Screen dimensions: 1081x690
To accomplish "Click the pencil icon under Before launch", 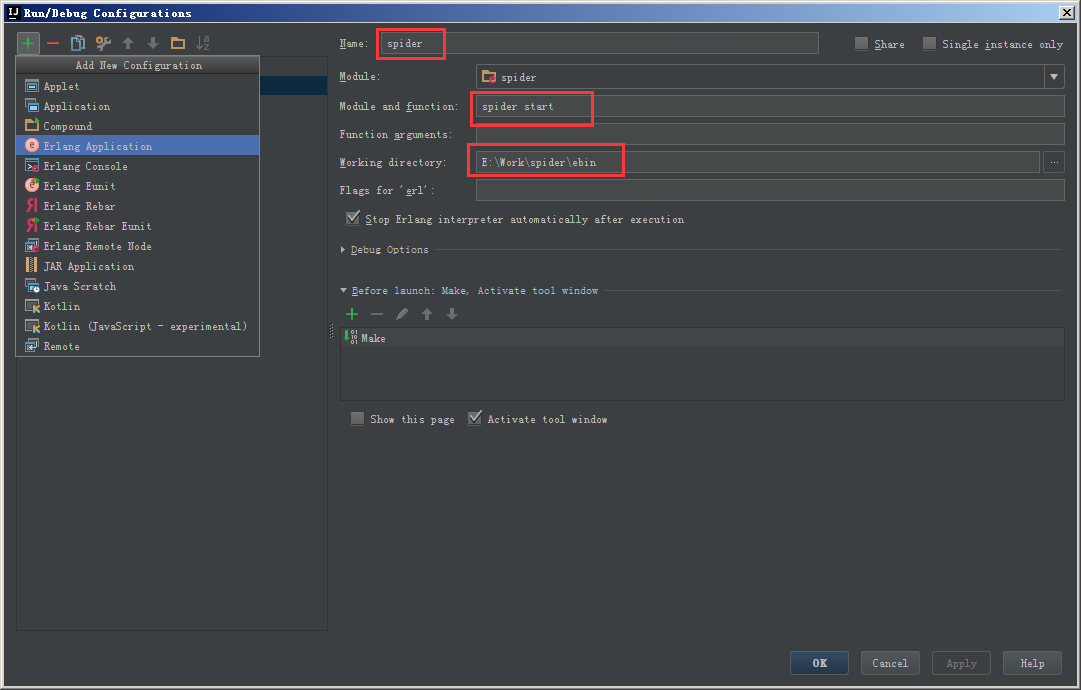I will pyautogui.click(x=400, y=314).
